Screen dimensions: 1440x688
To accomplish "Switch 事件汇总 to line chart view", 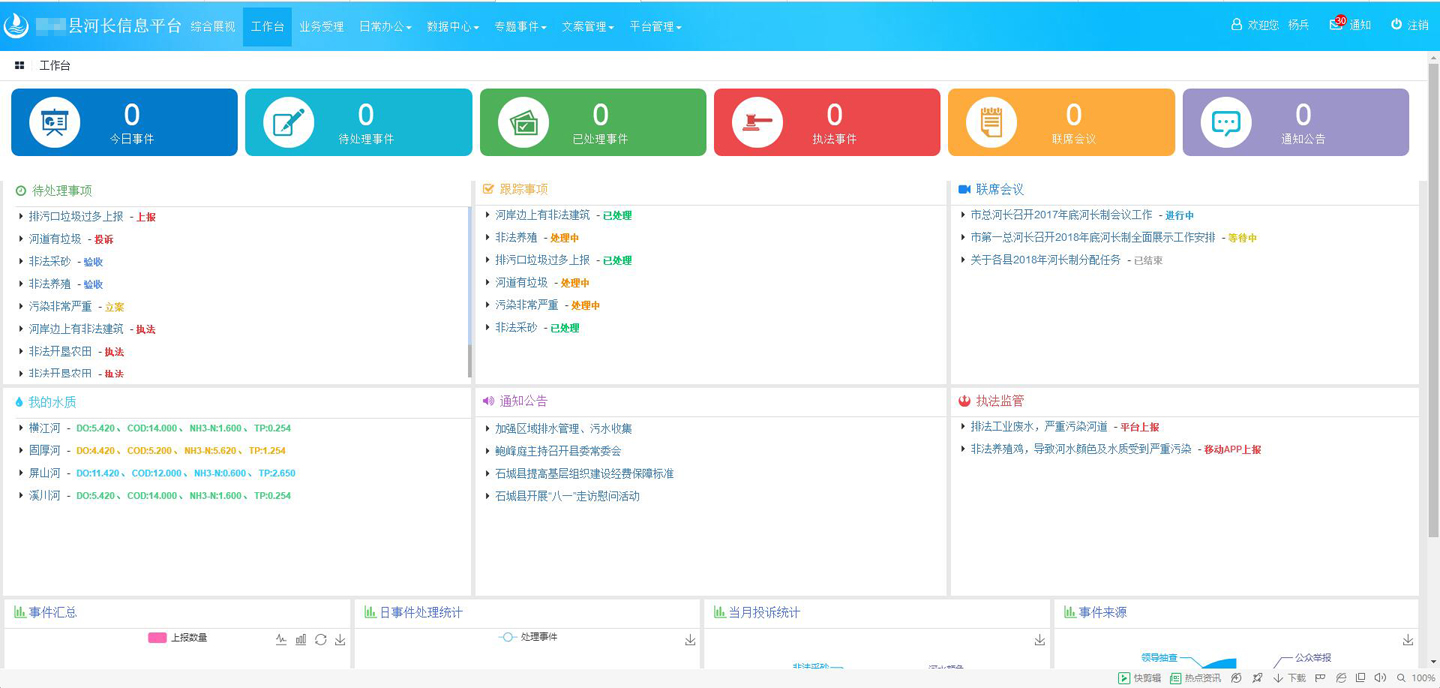I will (x=283, y=638).
